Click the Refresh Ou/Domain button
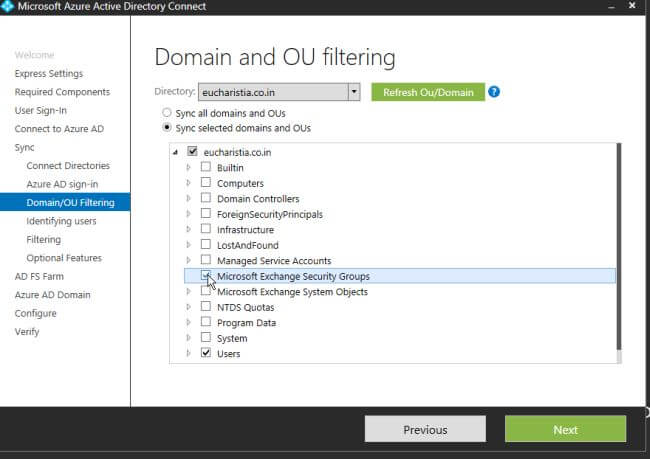650x459 pixels. coord(428,92)
